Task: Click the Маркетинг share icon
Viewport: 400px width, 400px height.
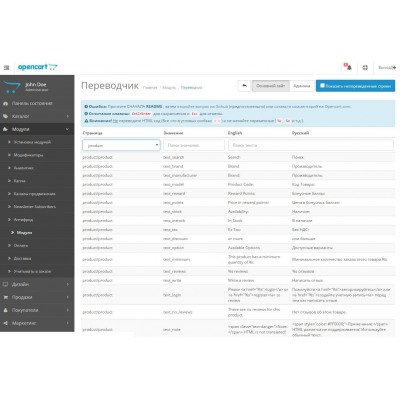Action: coord(5,323)
